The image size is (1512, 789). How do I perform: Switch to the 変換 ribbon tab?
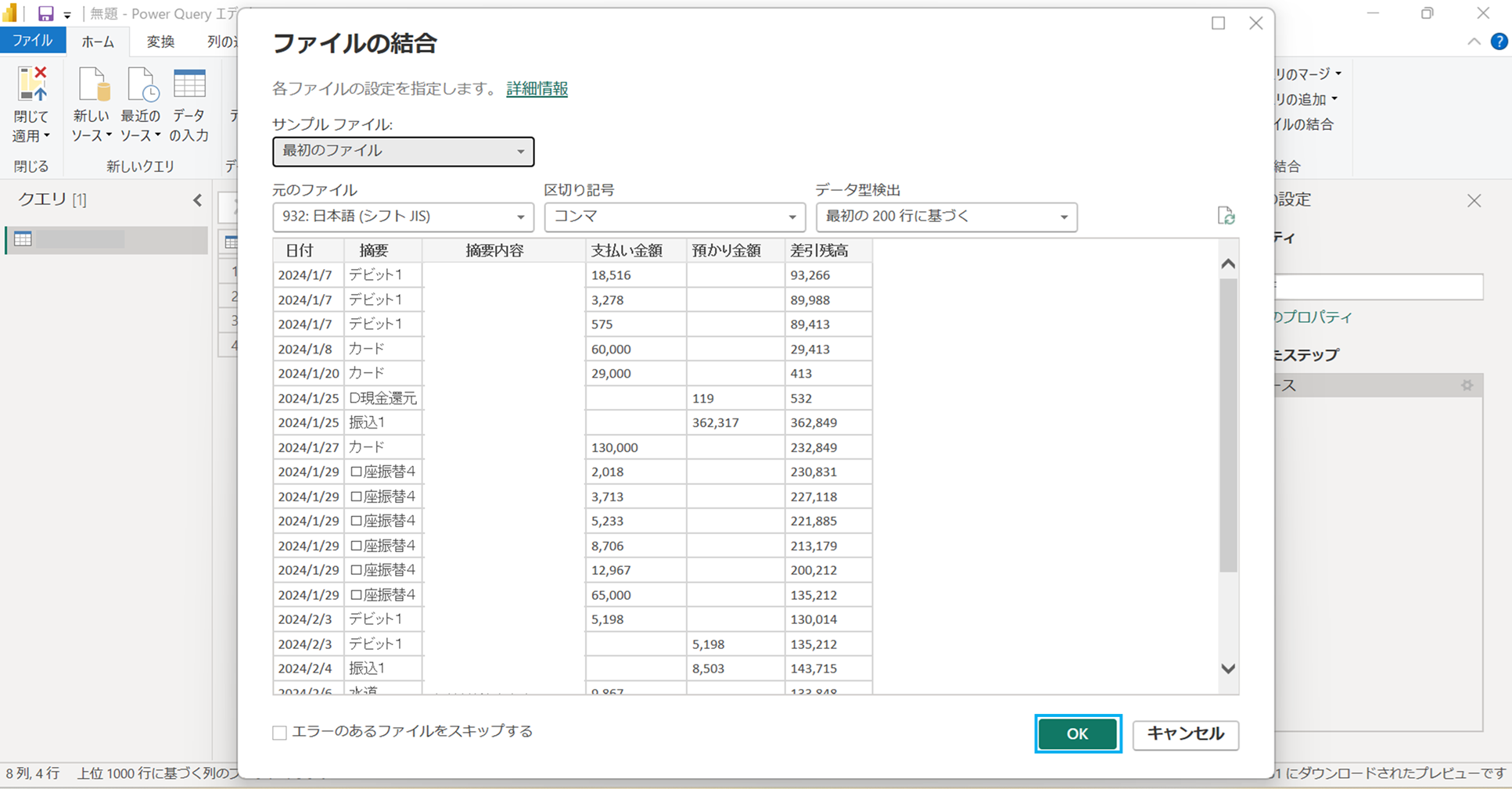click(x=160, y=41)
